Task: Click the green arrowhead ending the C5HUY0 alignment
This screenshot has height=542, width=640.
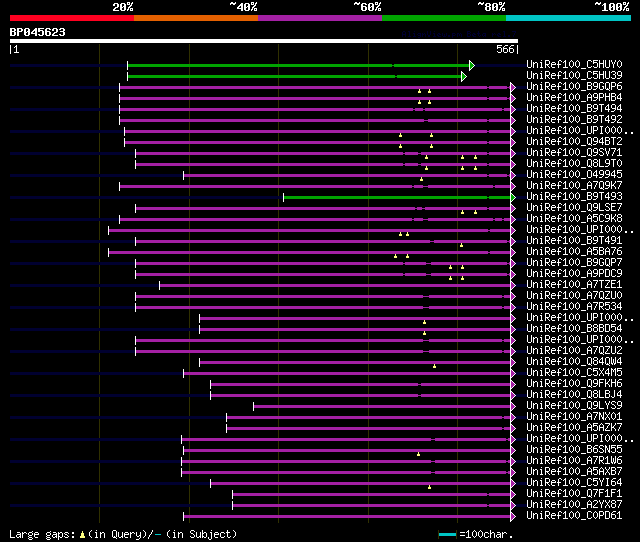Action: click(x=472, y=65)
